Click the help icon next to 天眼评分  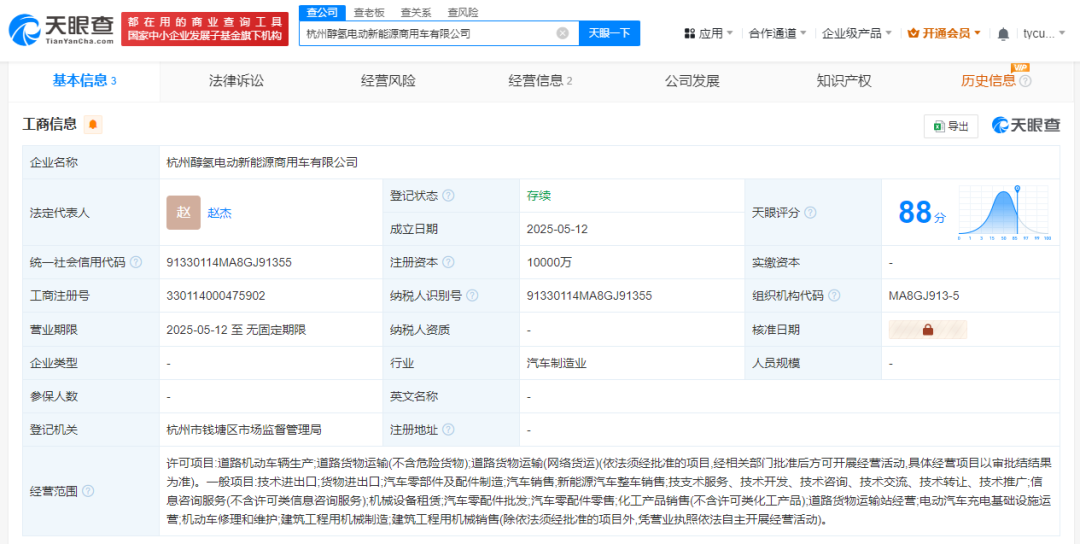(x=810, y=213)
